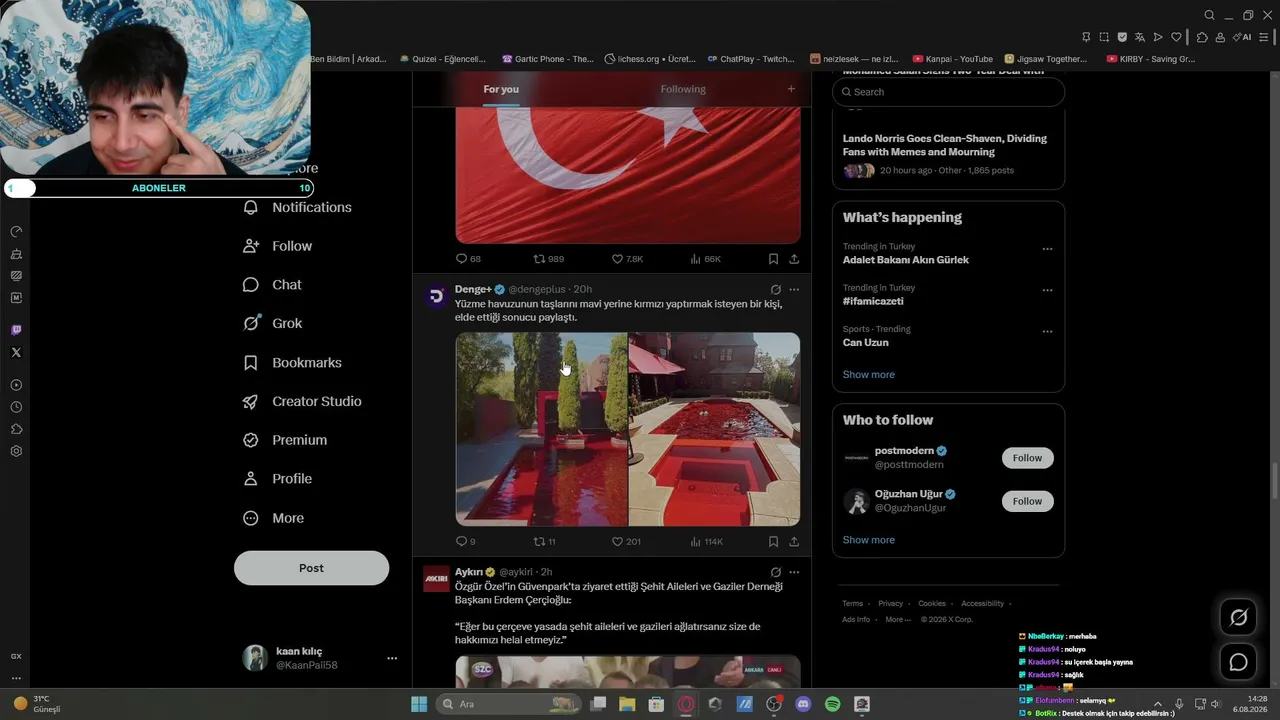Screen dimensions: 1280x720
Task: Open Discord from the taskbar
Action: tap(803, 704)
